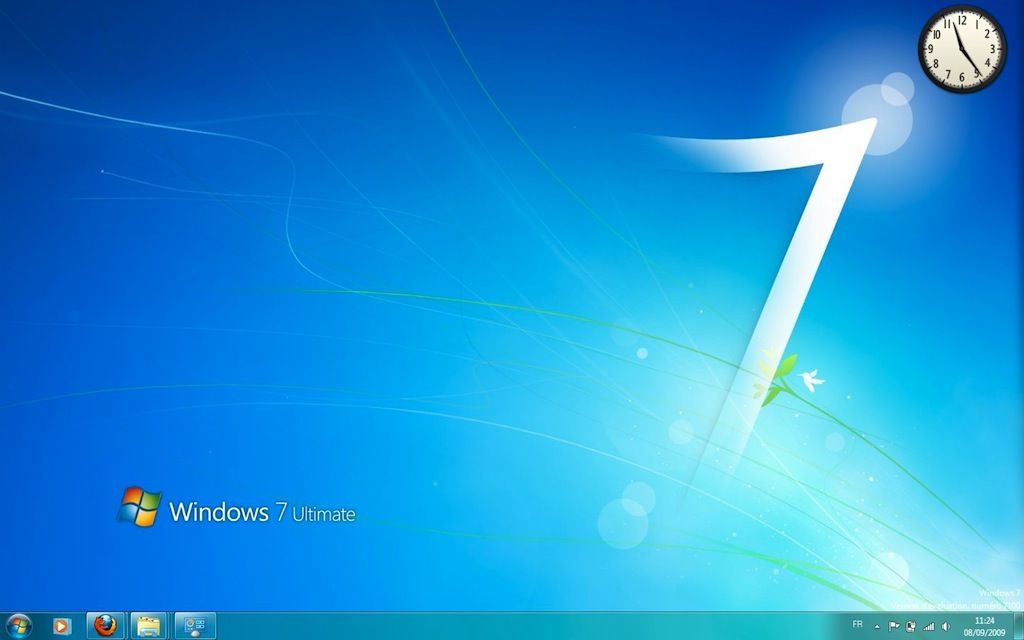Click the speaker volume tray icon
Image resolution: width=1024 pixels, height=640 pixels.
[946, 626]
